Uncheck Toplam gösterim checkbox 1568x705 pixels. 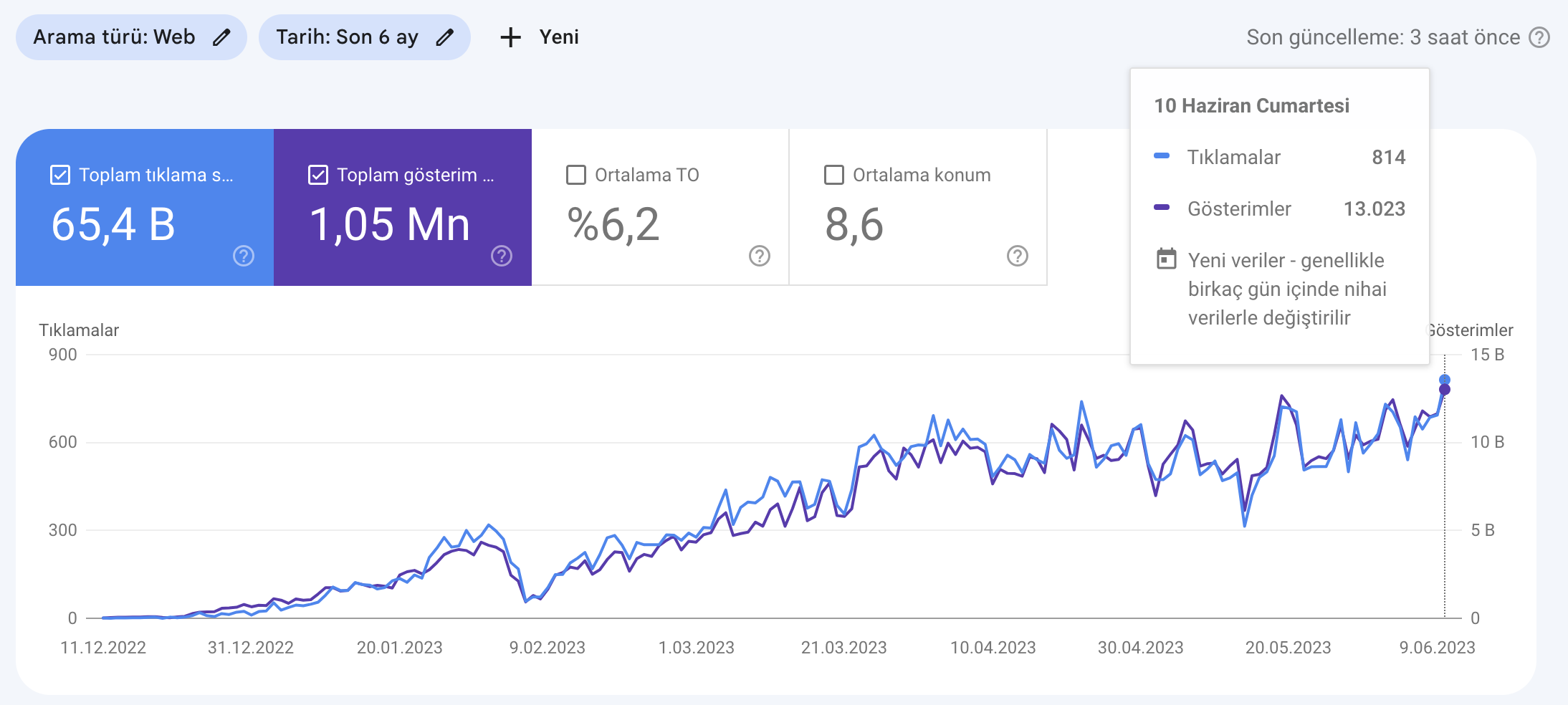coord(318,175)
